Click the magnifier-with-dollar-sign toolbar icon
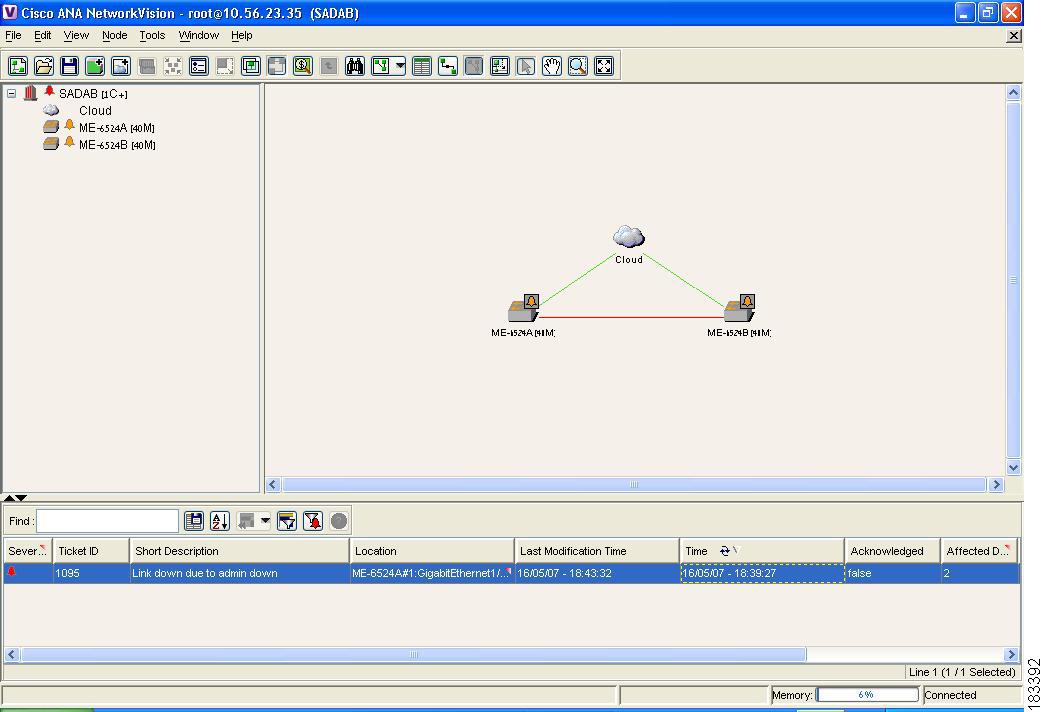This screenshot has height=712, width=1044. (x=303, y=66)
